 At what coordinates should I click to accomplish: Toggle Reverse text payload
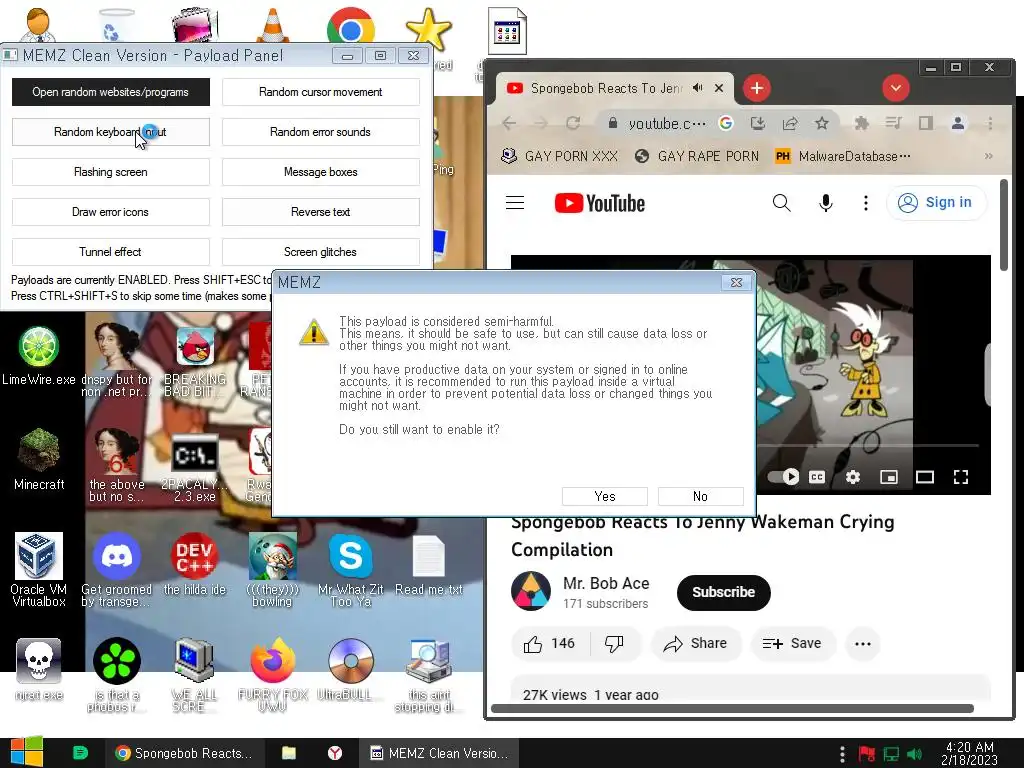[321, 212]
